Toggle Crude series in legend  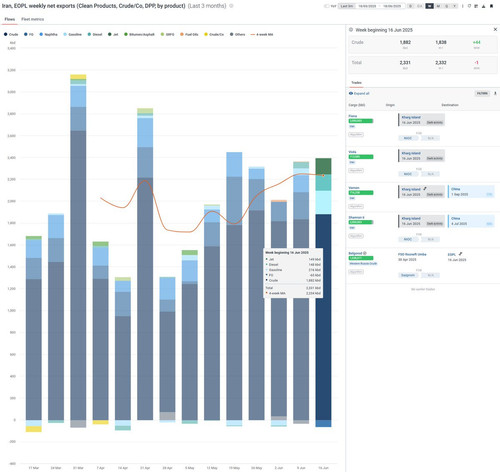tap(11, 34)
